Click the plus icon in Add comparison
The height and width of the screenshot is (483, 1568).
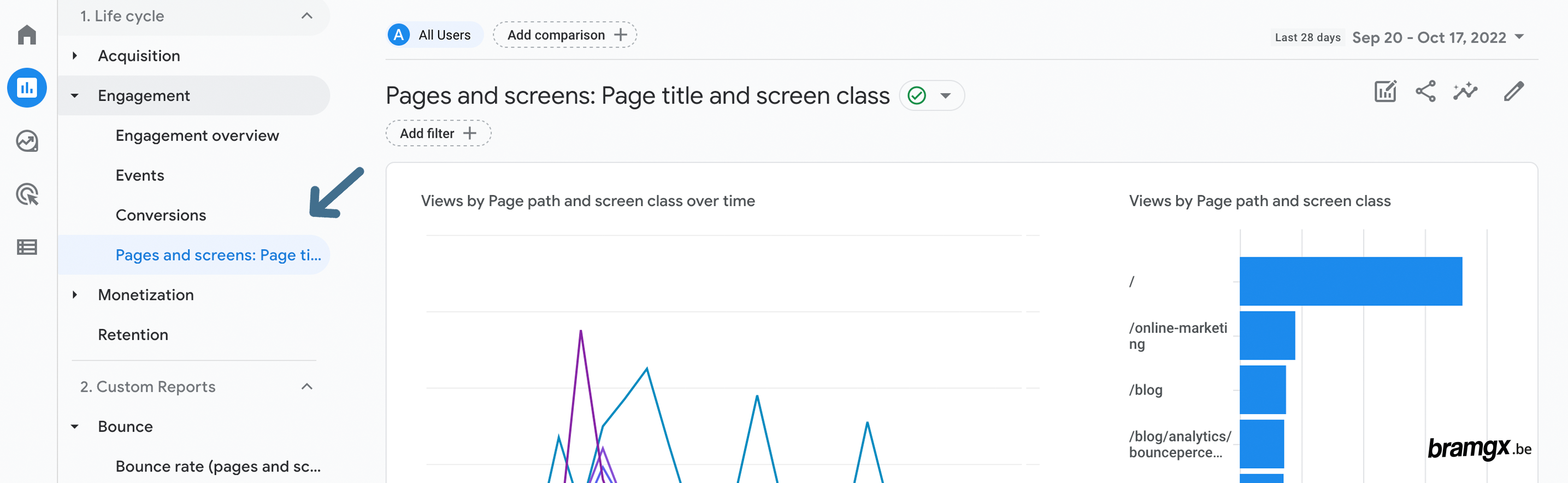[x=620, y=35]
